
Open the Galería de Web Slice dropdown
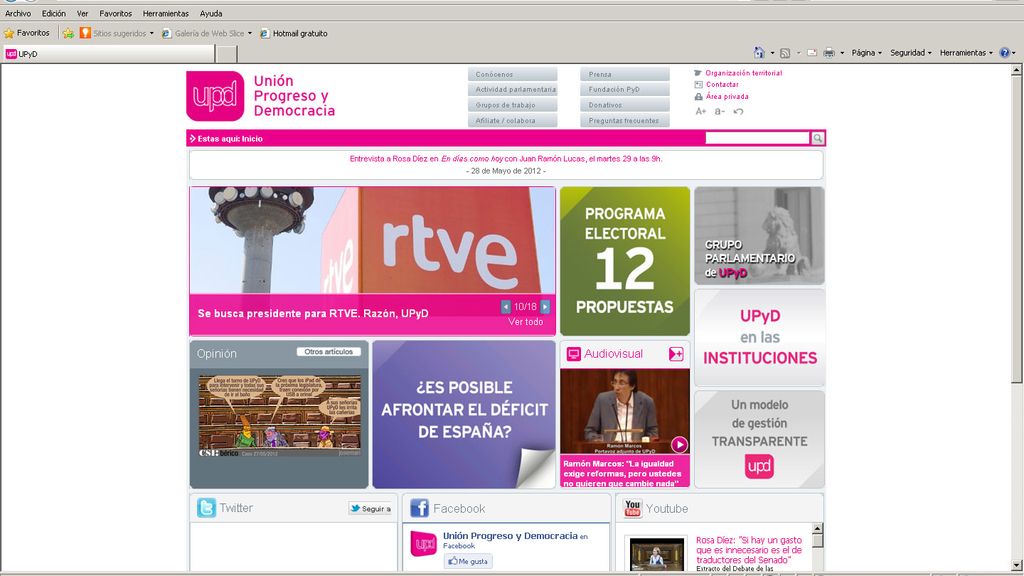click(x=249, y=33)
